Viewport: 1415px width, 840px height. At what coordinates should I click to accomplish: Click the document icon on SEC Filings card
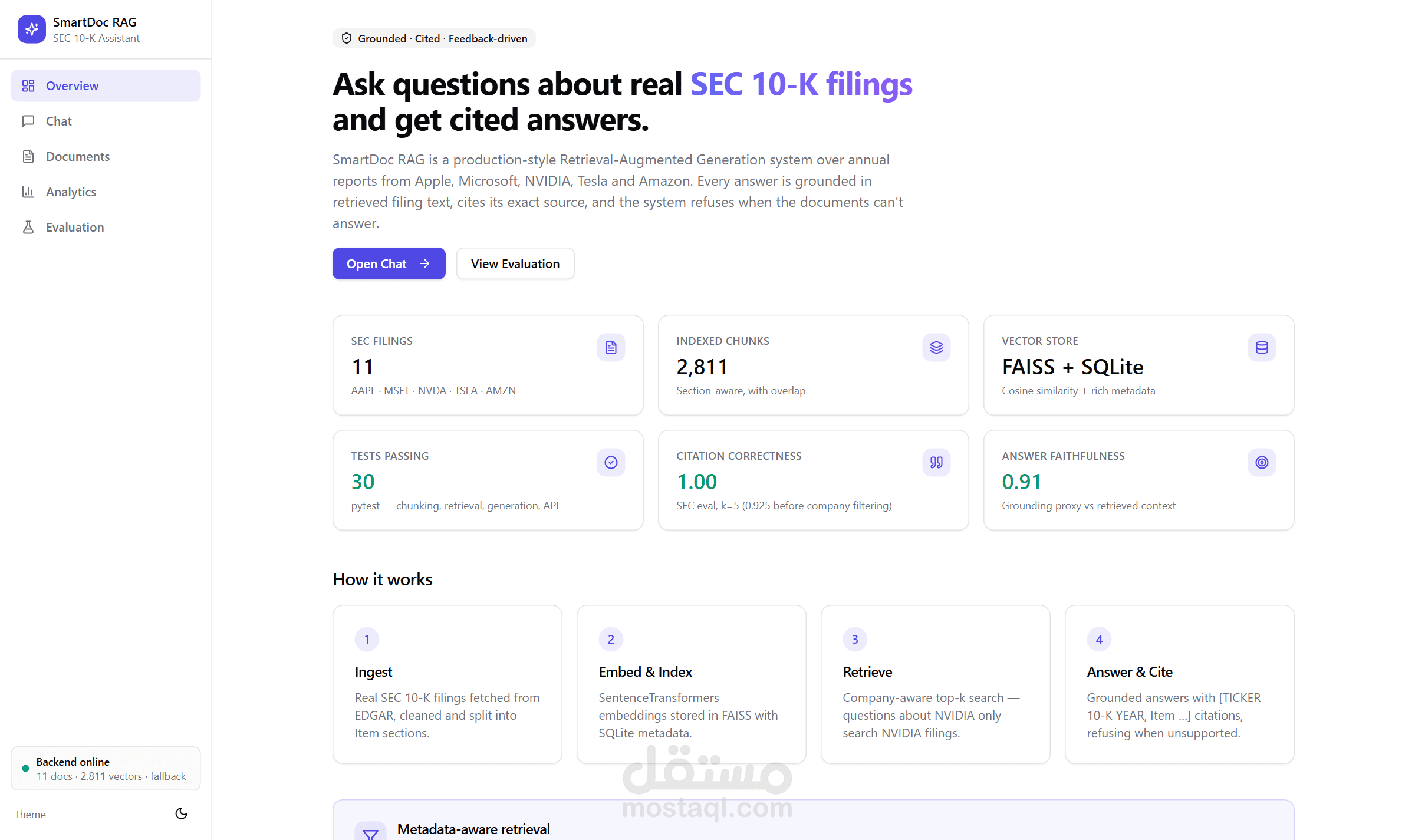[x=611, y=348]
